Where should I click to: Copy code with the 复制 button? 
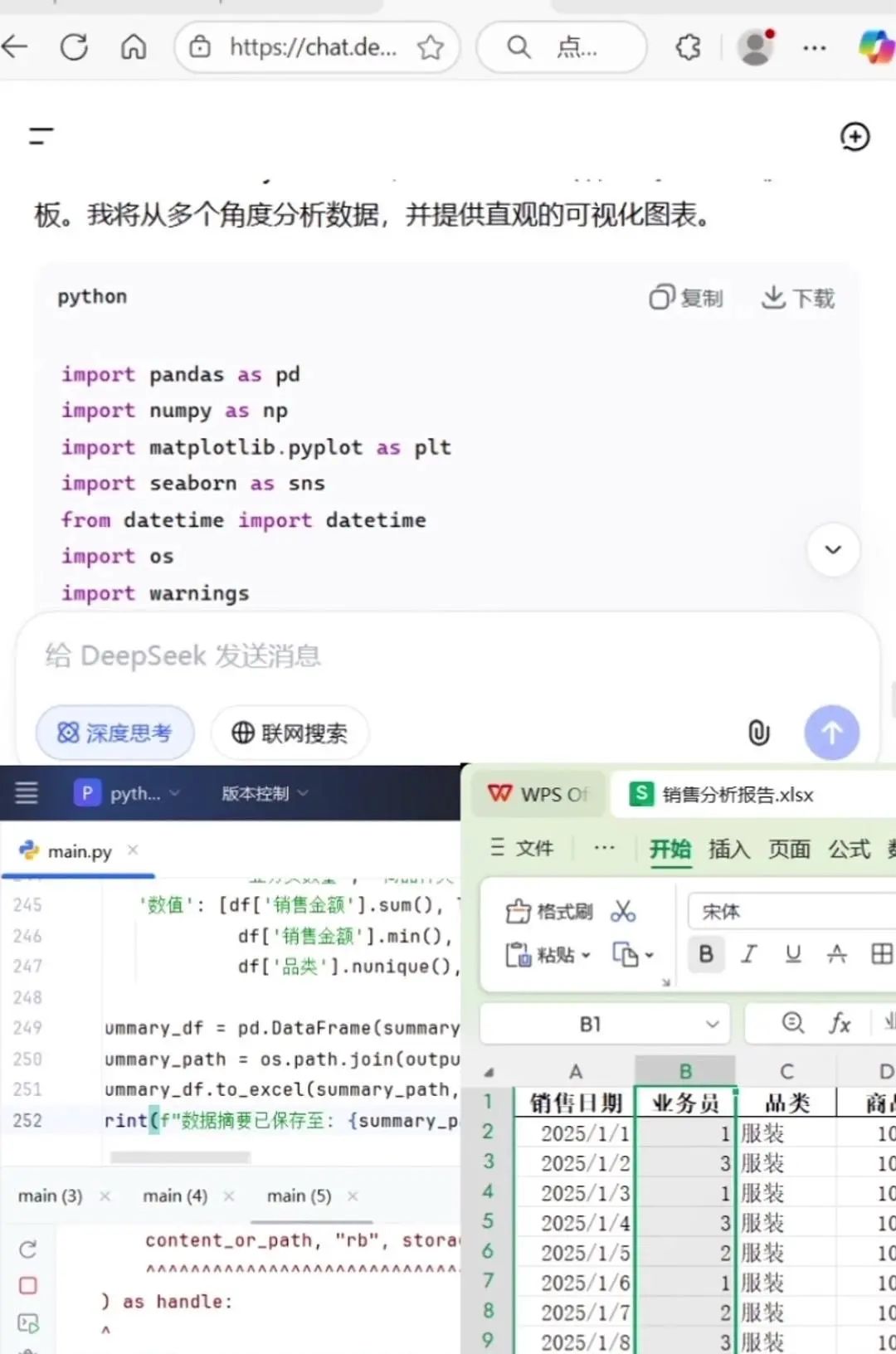[686, 298]
